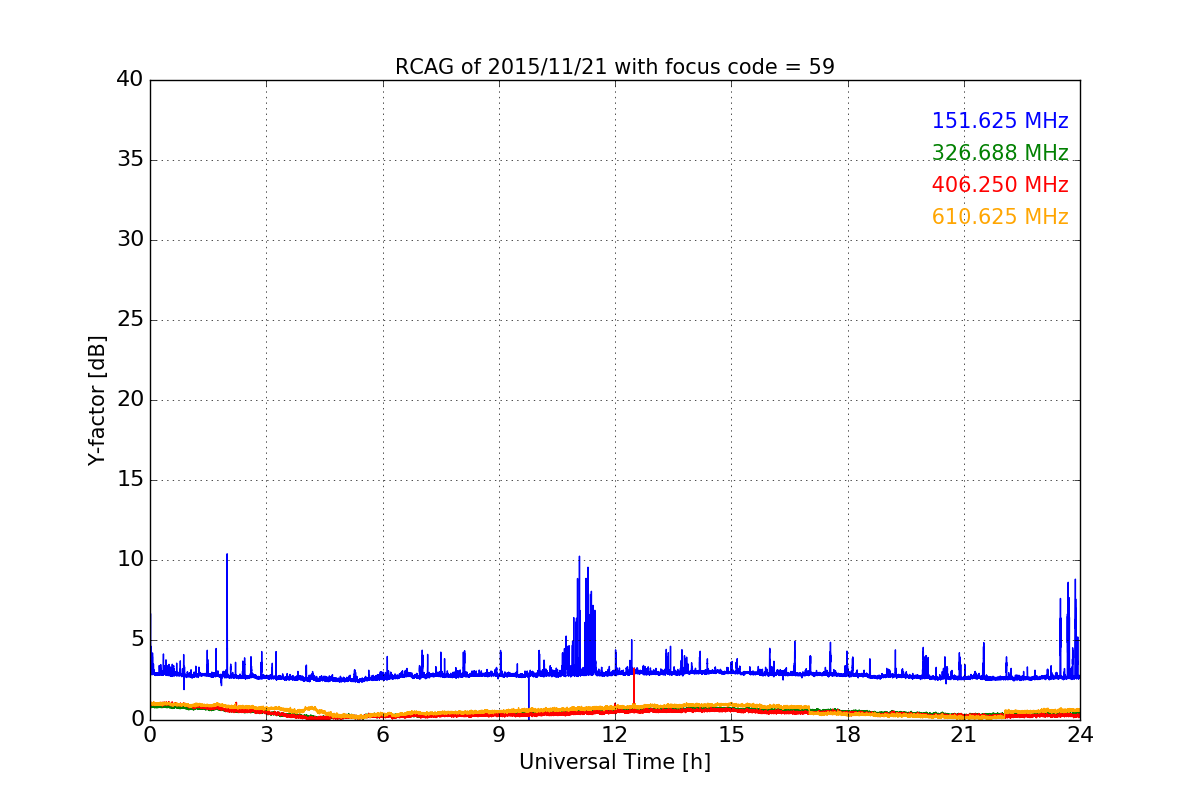Click the x-axis tick label '18'
Image resolution: width=1200 pixels, height=800 pixels.
[x=848, y=734]
